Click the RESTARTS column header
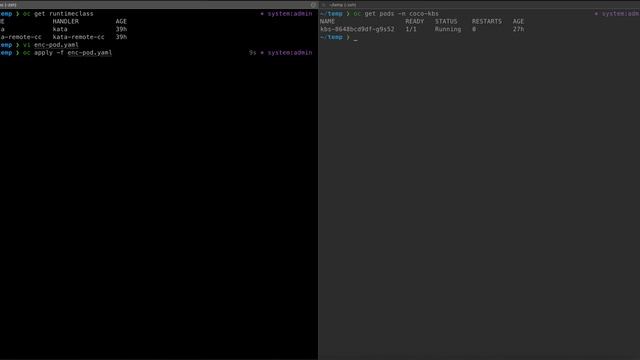 point(487,21)
